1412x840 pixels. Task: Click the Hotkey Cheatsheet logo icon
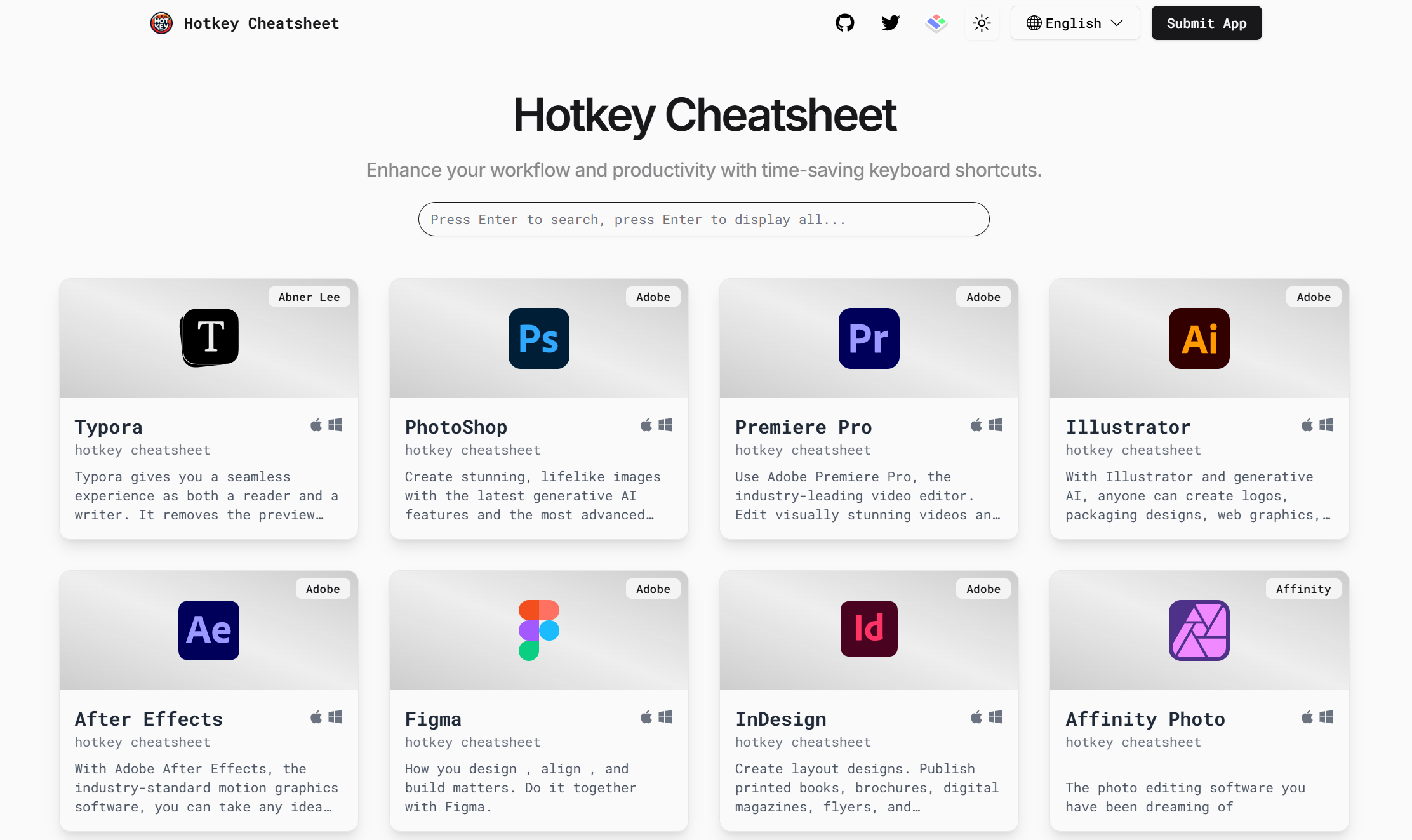[161, 23]
